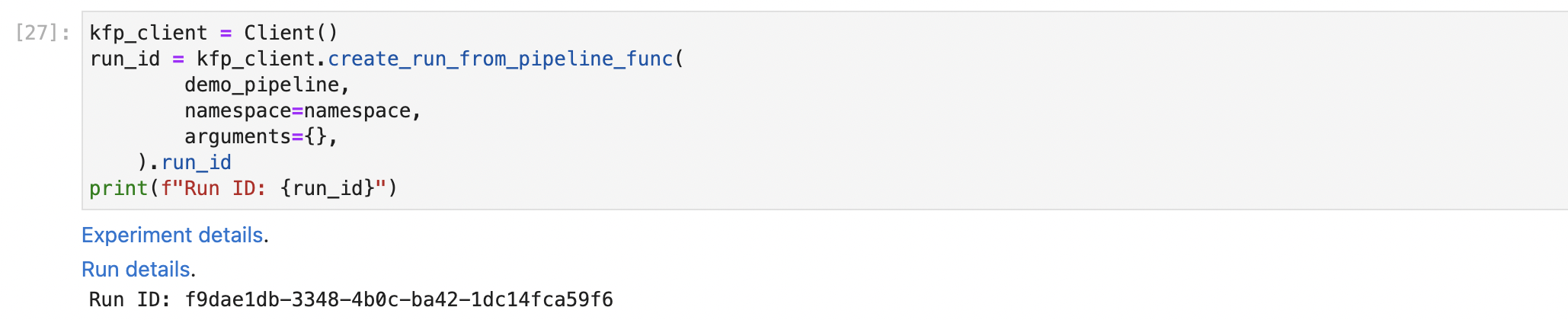This screenshot has height=320, width=1568.
Task: Click the namespace=namespace argument line
Action: point(302,110)
